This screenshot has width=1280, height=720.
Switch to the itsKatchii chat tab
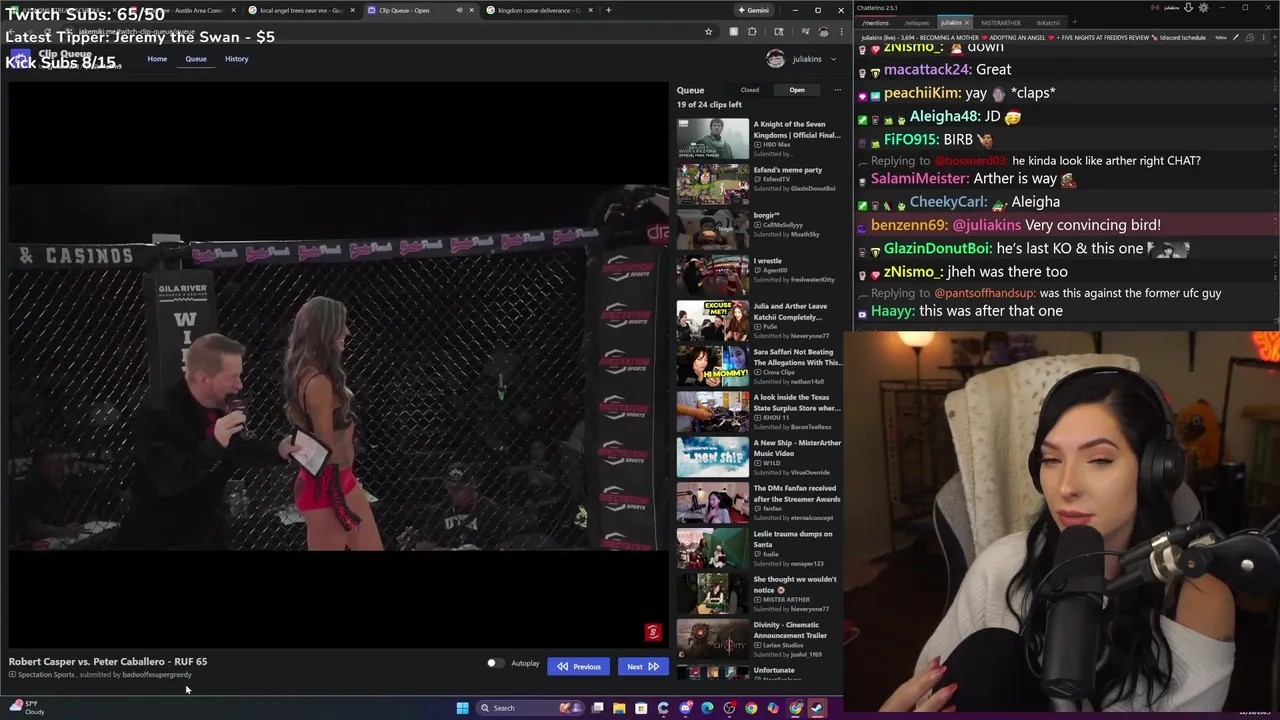tap(1048, 22)
